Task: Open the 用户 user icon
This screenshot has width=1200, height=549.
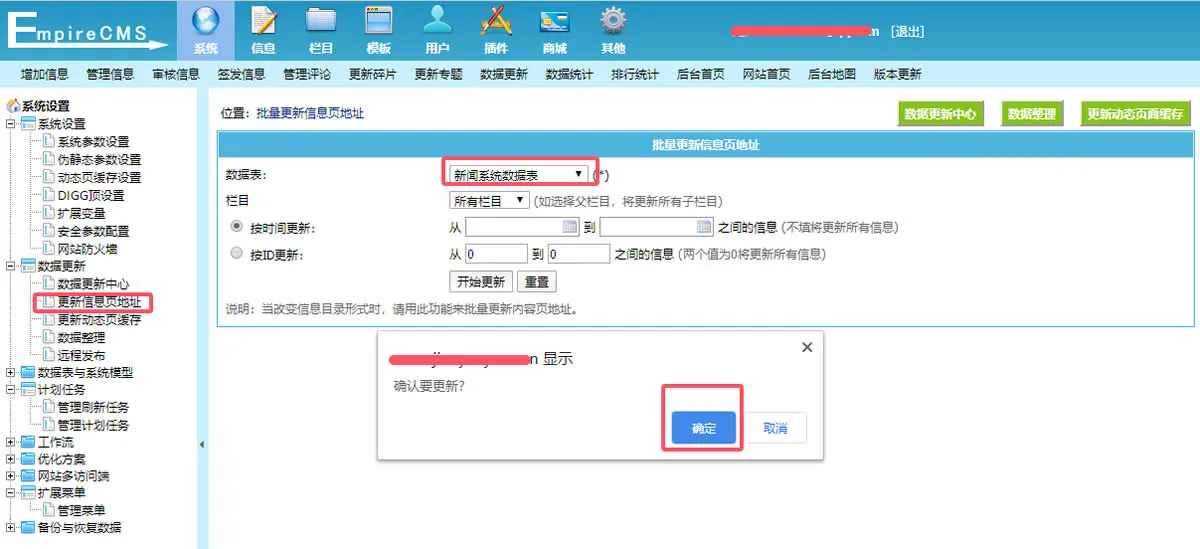Action: (437, 22)
